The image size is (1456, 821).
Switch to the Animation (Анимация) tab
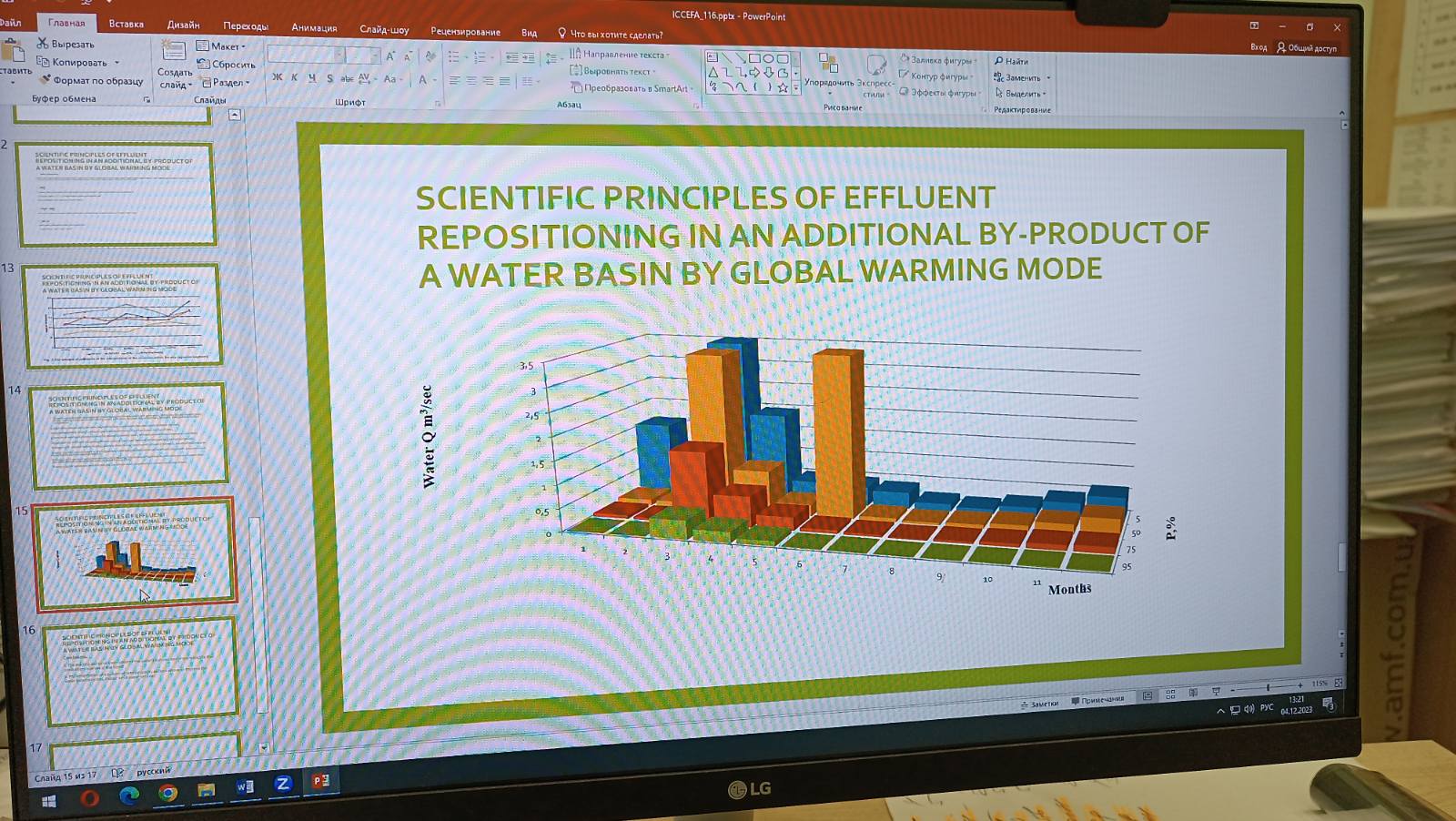tap(314, 27)
